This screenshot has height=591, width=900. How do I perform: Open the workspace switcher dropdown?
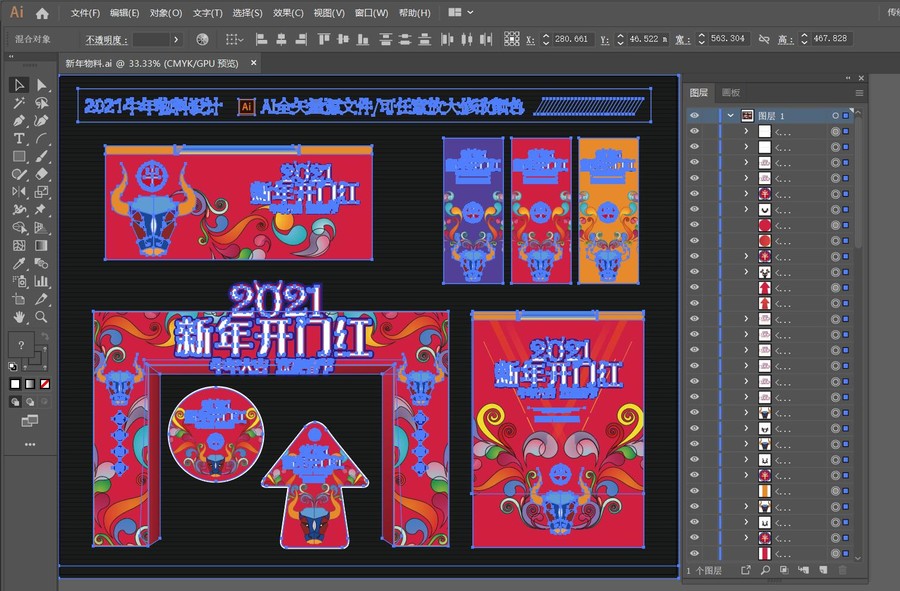pos(461,12)
